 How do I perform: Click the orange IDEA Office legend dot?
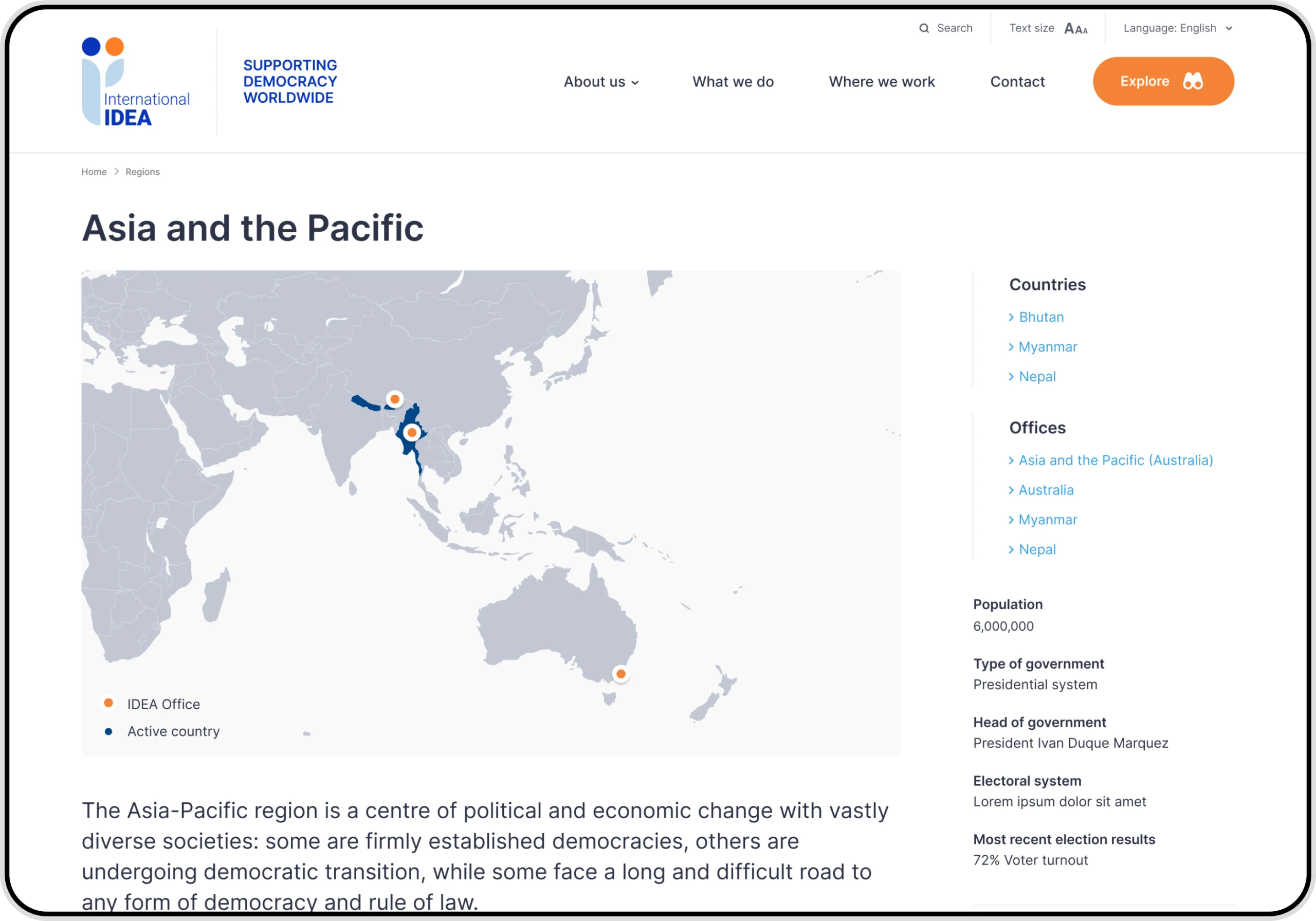[108, 702]
